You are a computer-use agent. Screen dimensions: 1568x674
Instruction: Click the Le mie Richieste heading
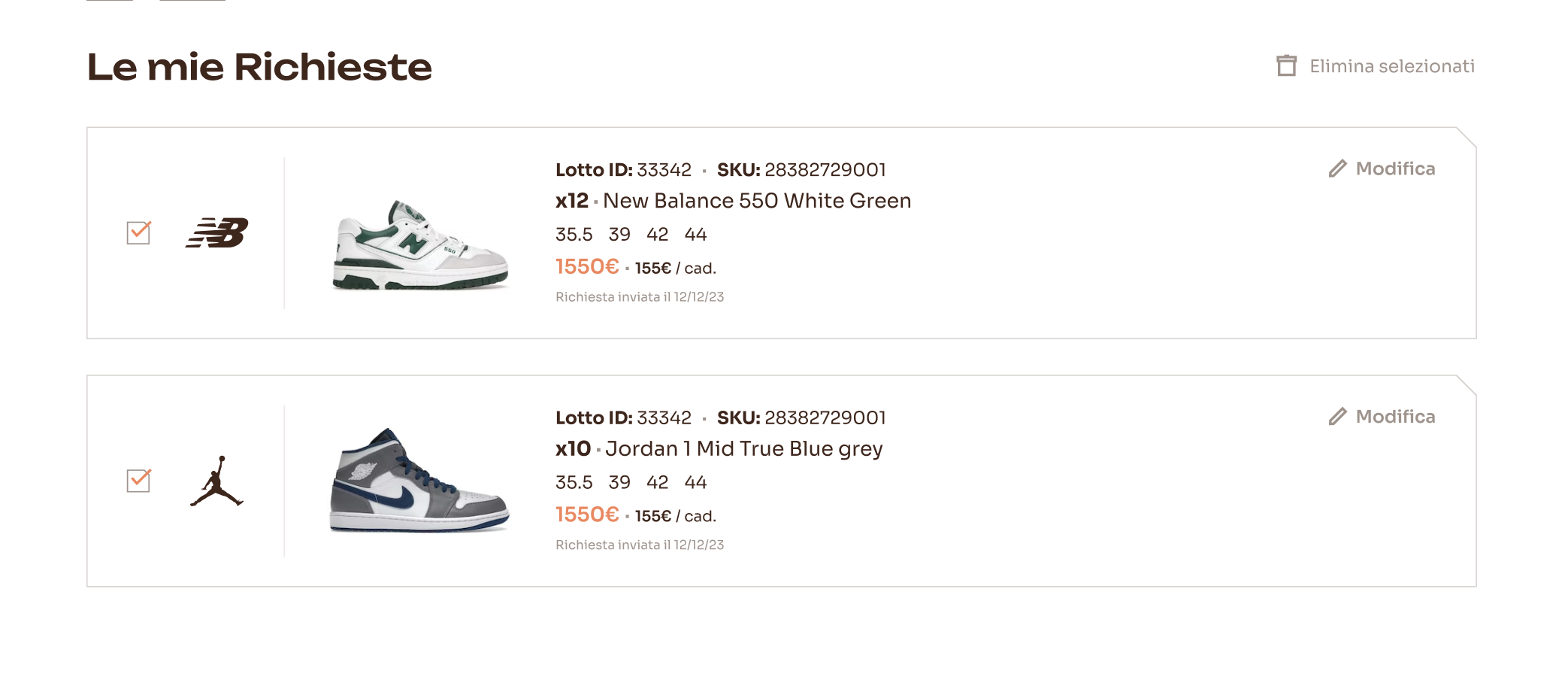(x=259, y=67)
